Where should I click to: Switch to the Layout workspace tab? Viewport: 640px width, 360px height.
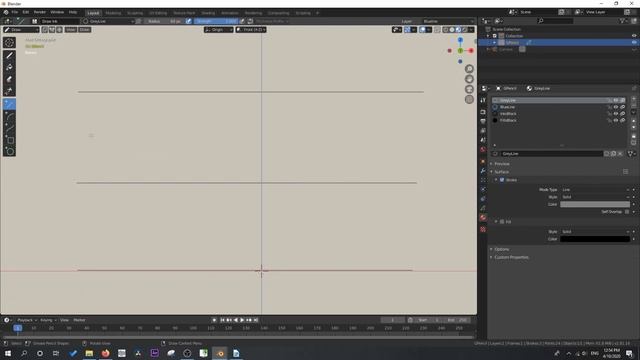pyautogui.click(x=93, y=13)
